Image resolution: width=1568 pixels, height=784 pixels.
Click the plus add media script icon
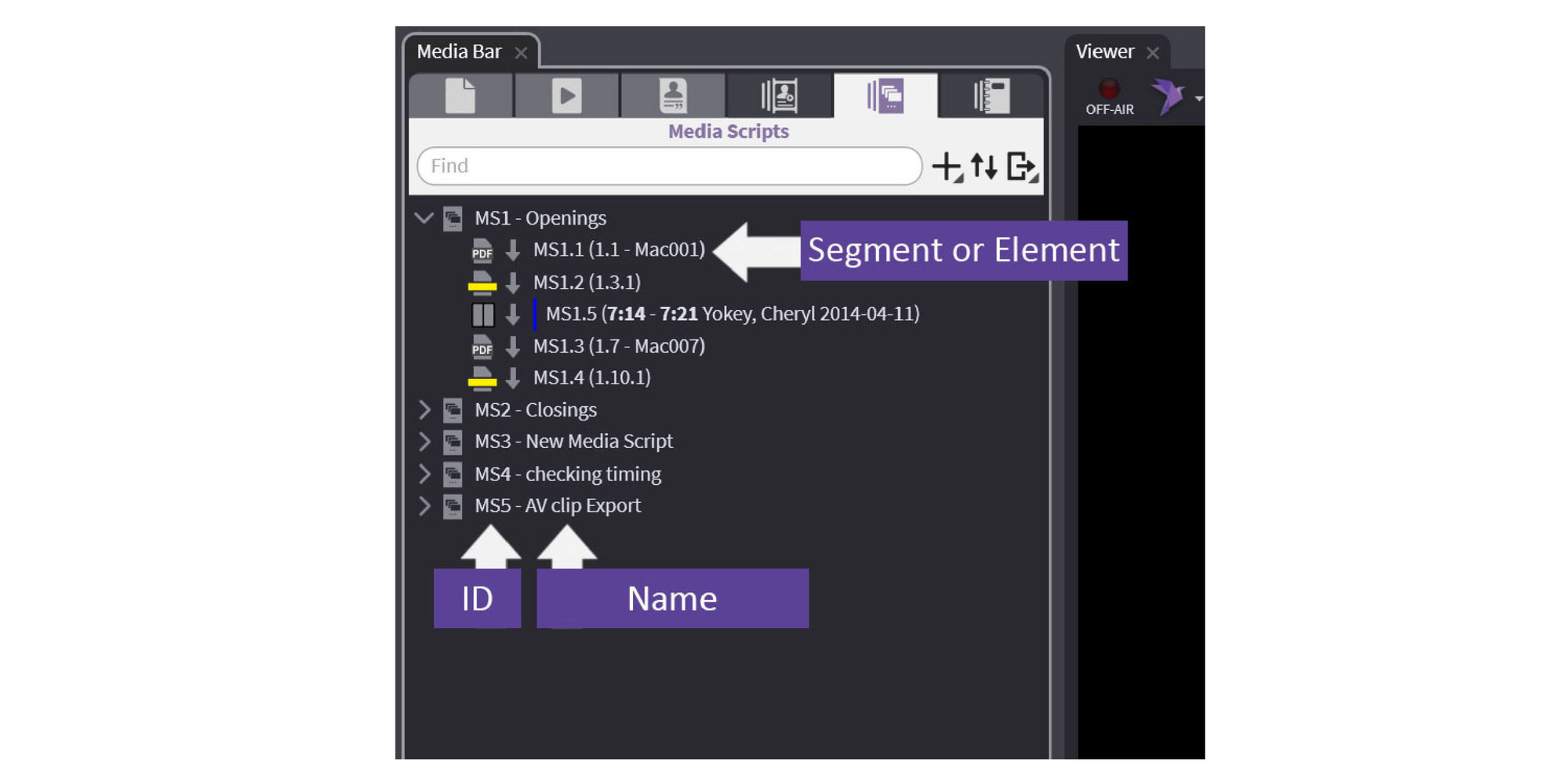(x=947, y=166)
